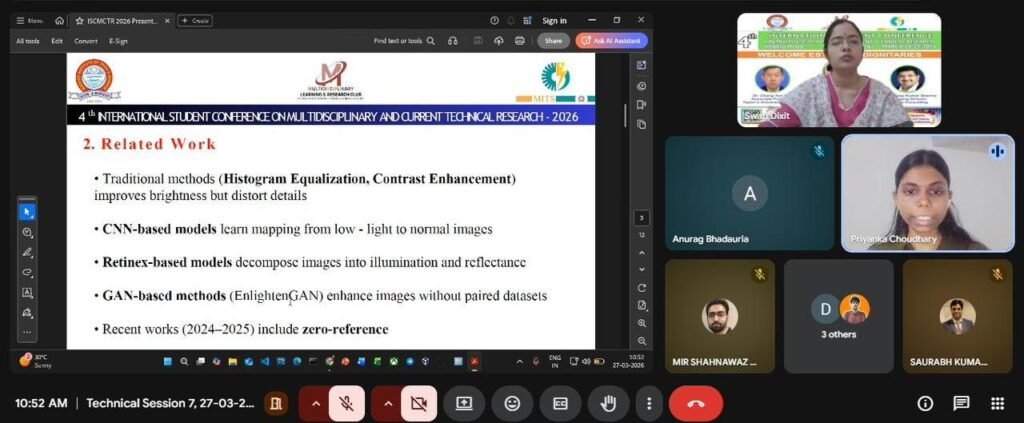
Task: Click the Ask AI Assistant button
Action: pyautogui.click(x=611, y=41)
